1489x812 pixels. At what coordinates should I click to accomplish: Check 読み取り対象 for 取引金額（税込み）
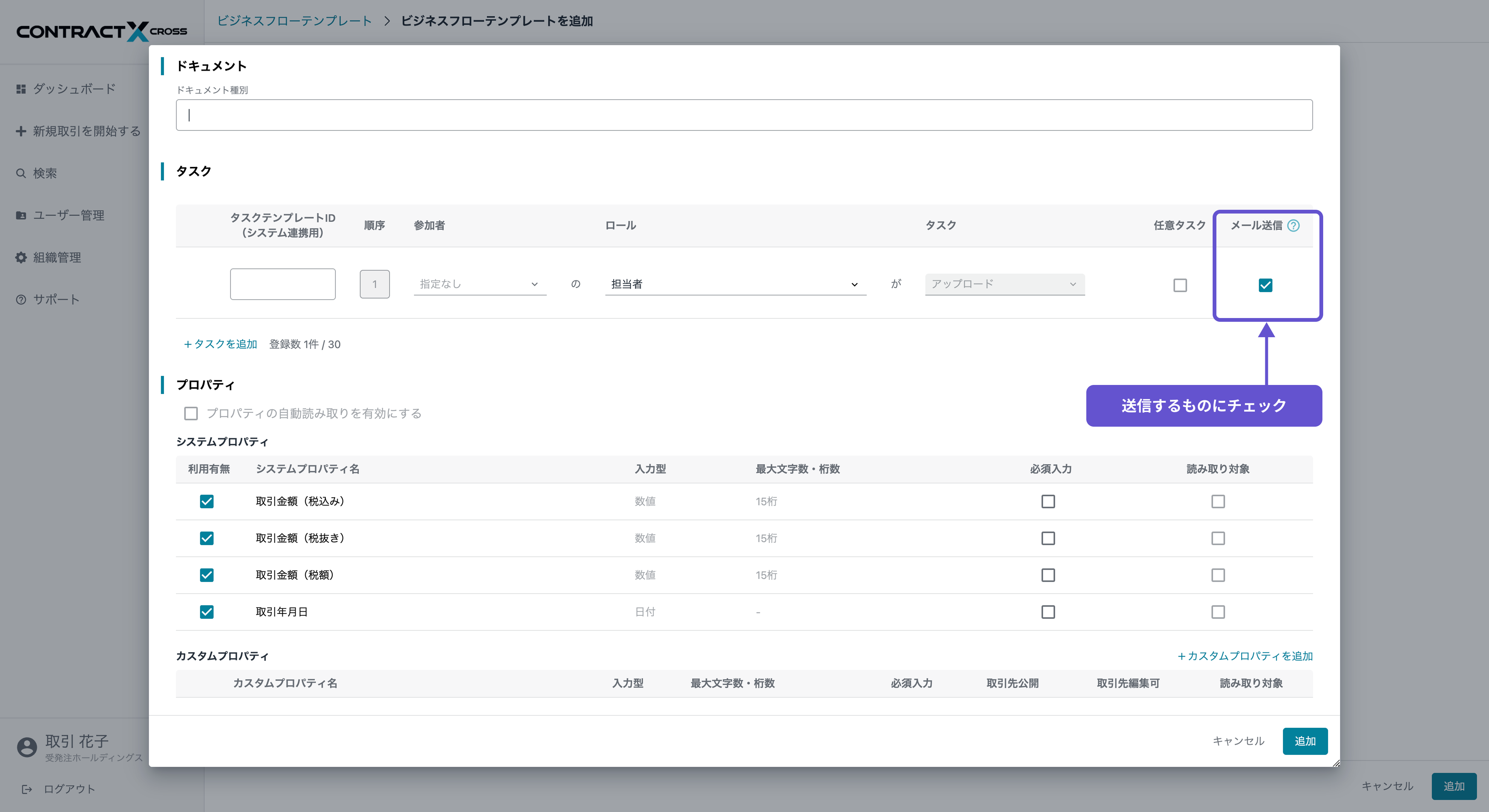pyautogui.click(x=1218, y=501)
